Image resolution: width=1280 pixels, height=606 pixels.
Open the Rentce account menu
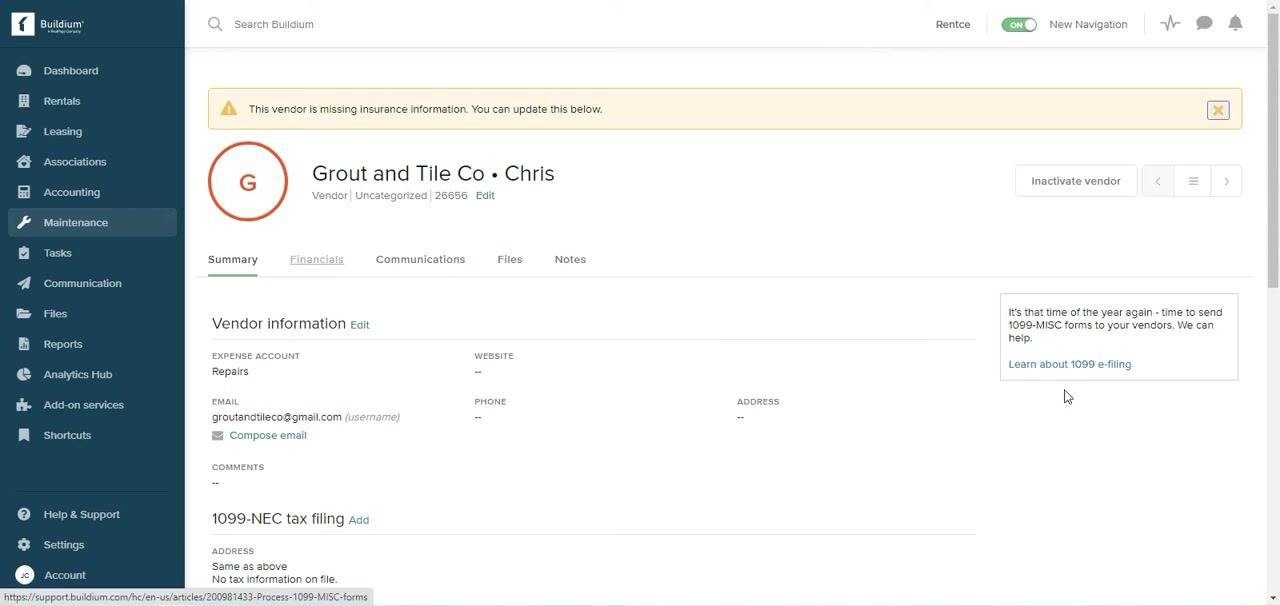pos(953,24)
